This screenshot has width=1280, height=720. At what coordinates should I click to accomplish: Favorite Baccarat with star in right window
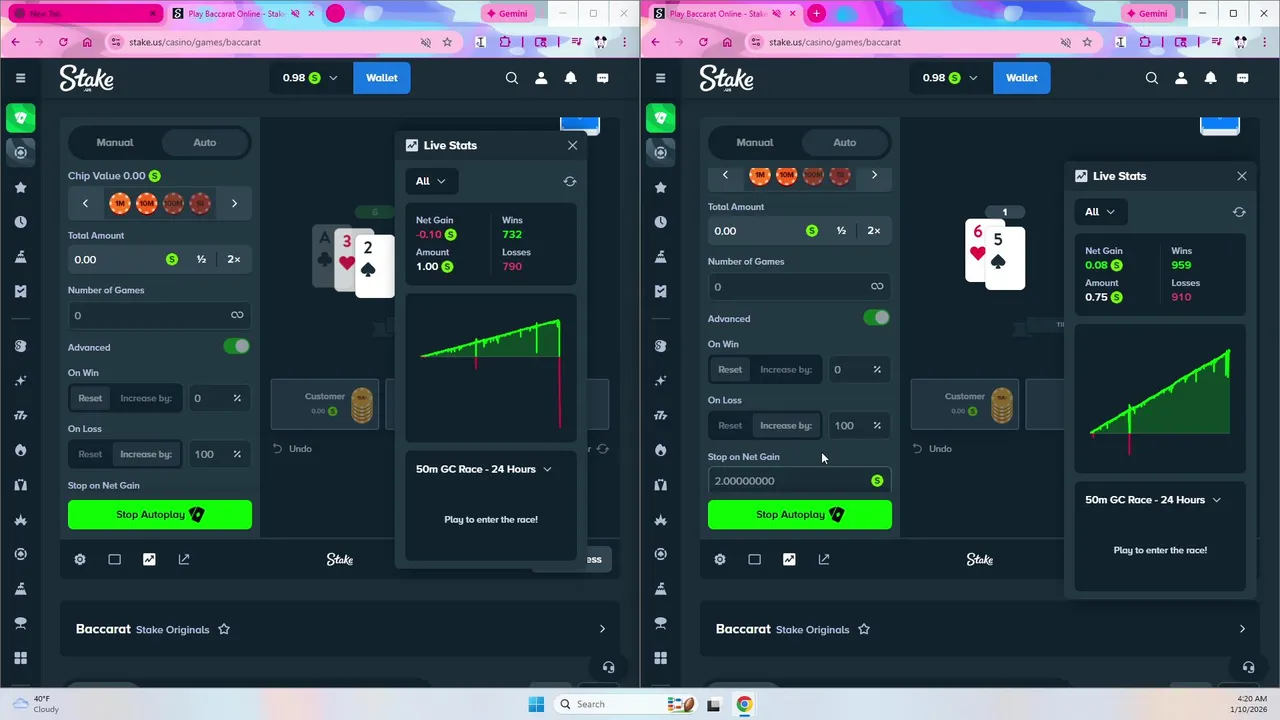pyautogui.click(x=864, y=629)
